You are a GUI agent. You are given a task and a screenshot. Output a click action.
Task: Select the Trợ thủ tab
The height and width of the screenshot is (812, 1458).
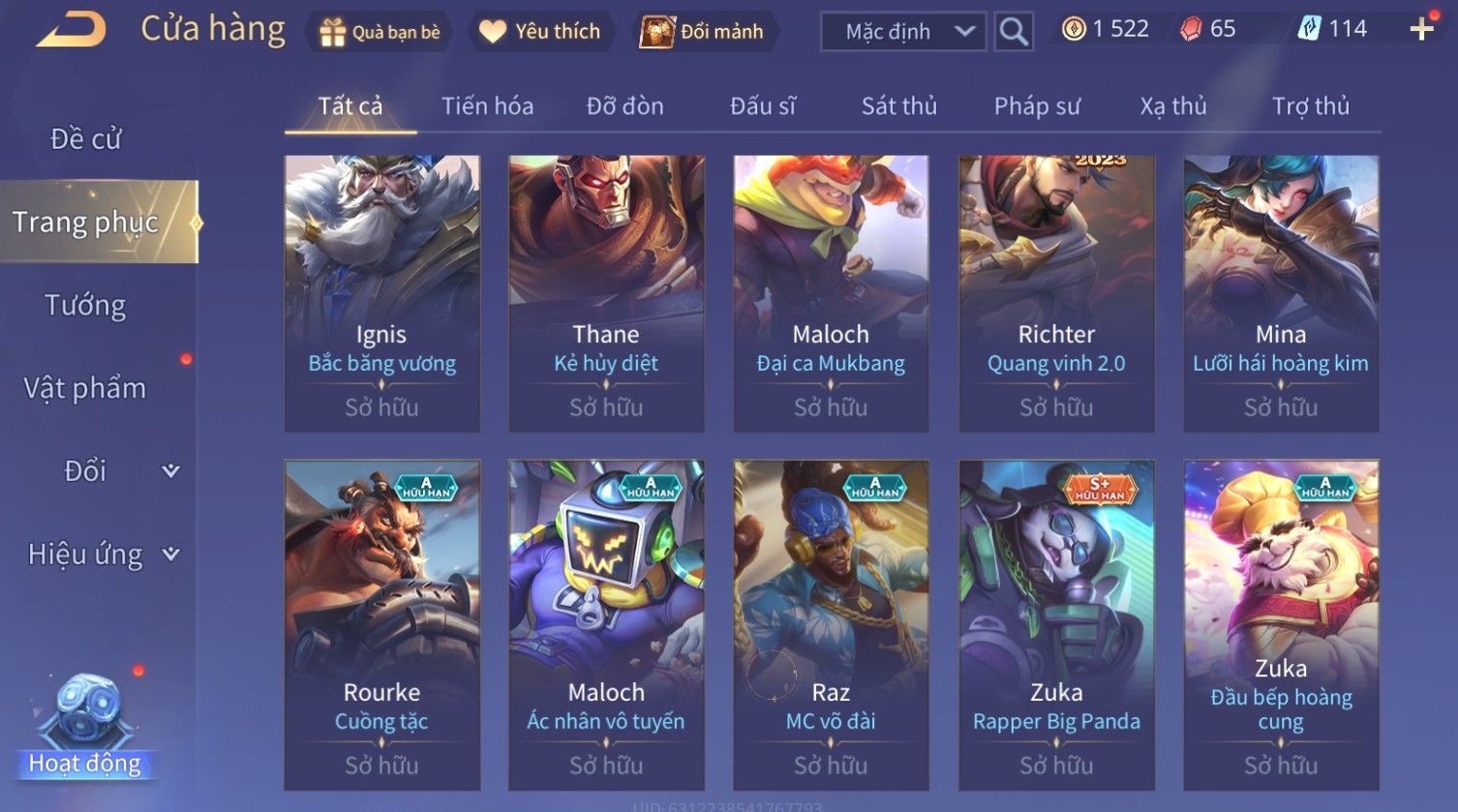coord(1311,105)
